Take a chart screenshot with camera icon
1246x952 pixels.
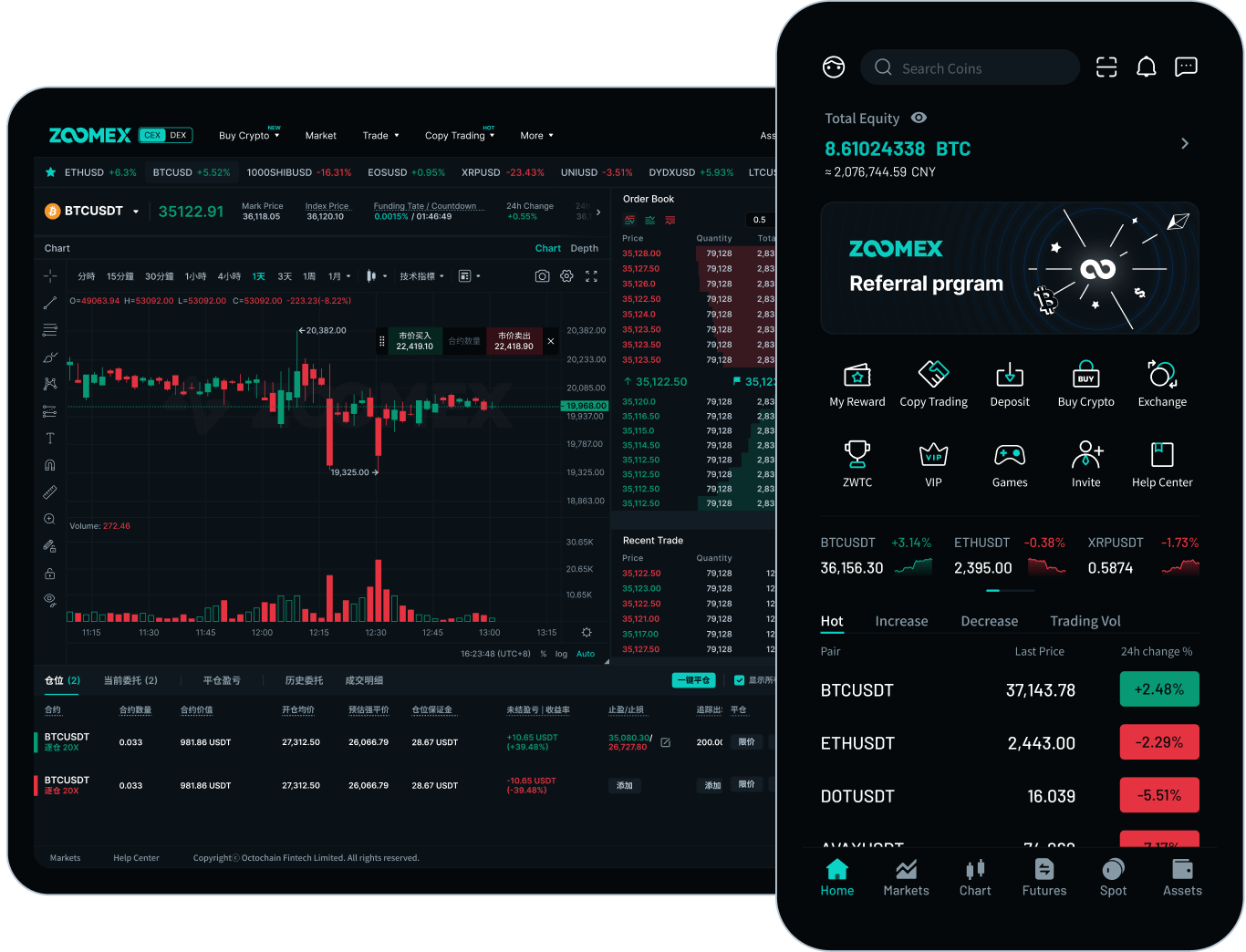tap(542, 275)
